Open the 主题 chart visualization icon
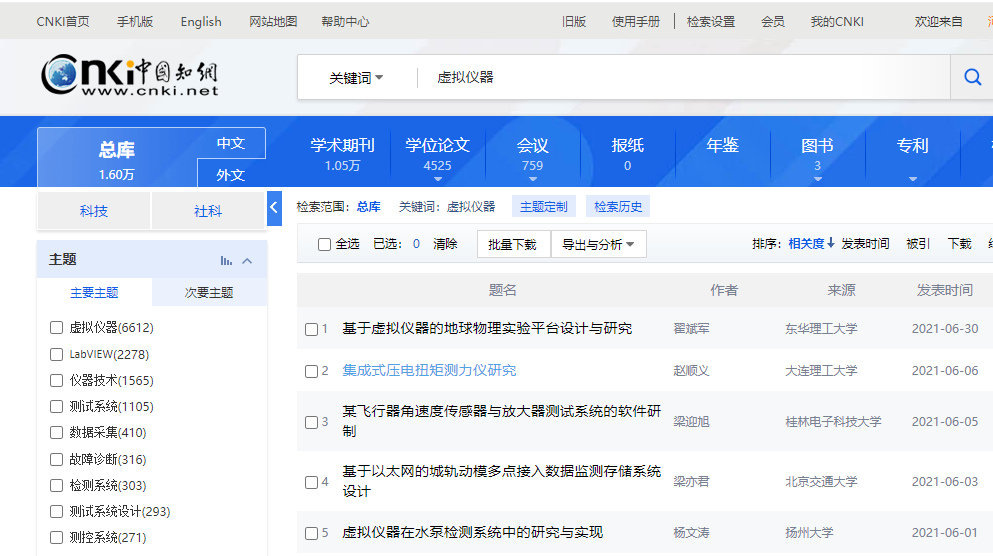The width and height of the screenshot is (993, 556). pyautogui.click(x=226, y=261)
